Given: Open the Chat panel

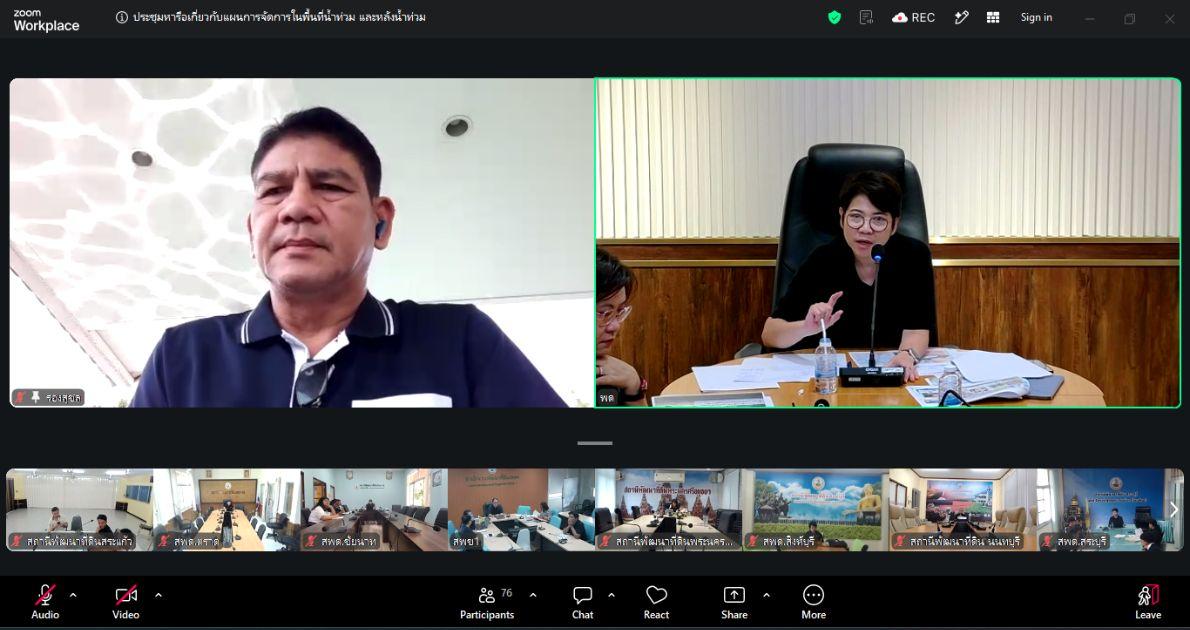Looking at the screenshot, I should (x=583, y=603).
